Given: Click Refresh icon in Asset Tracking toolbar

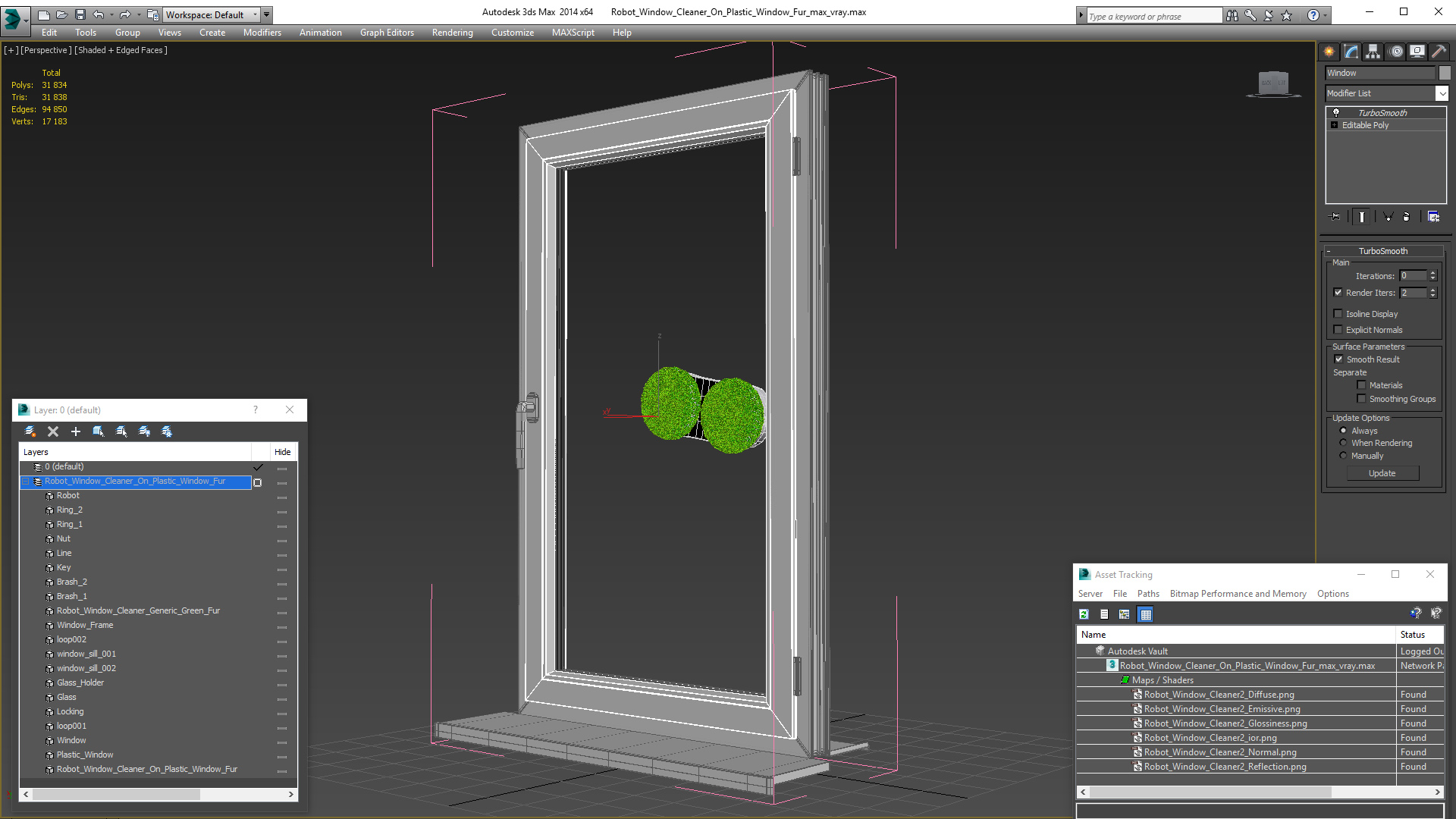Looking at the screenshot, I should click(x=1084, y=614).
